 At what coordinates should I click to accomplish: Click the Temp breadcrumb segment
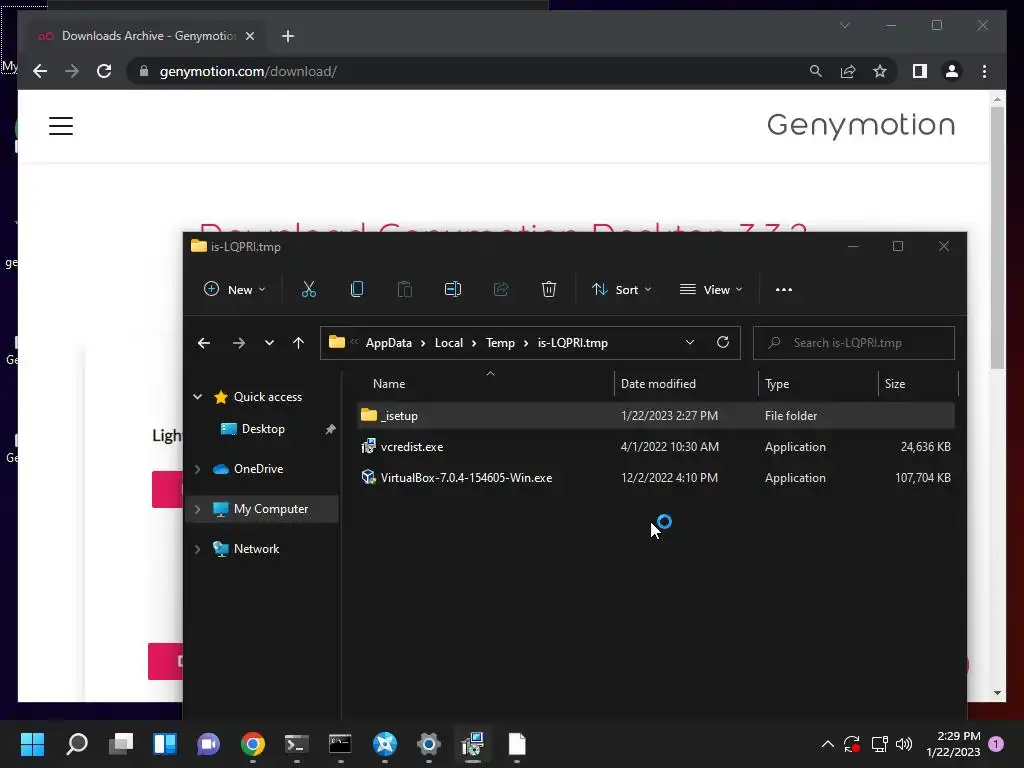click(500, 343)
